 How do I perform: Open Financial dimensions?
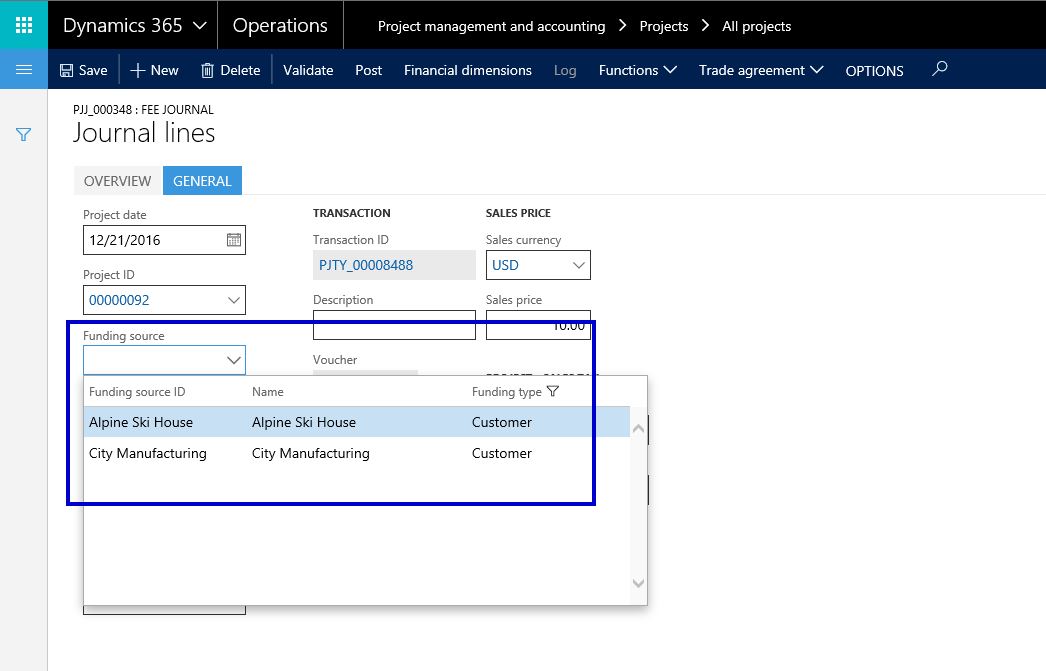point(467,70)
